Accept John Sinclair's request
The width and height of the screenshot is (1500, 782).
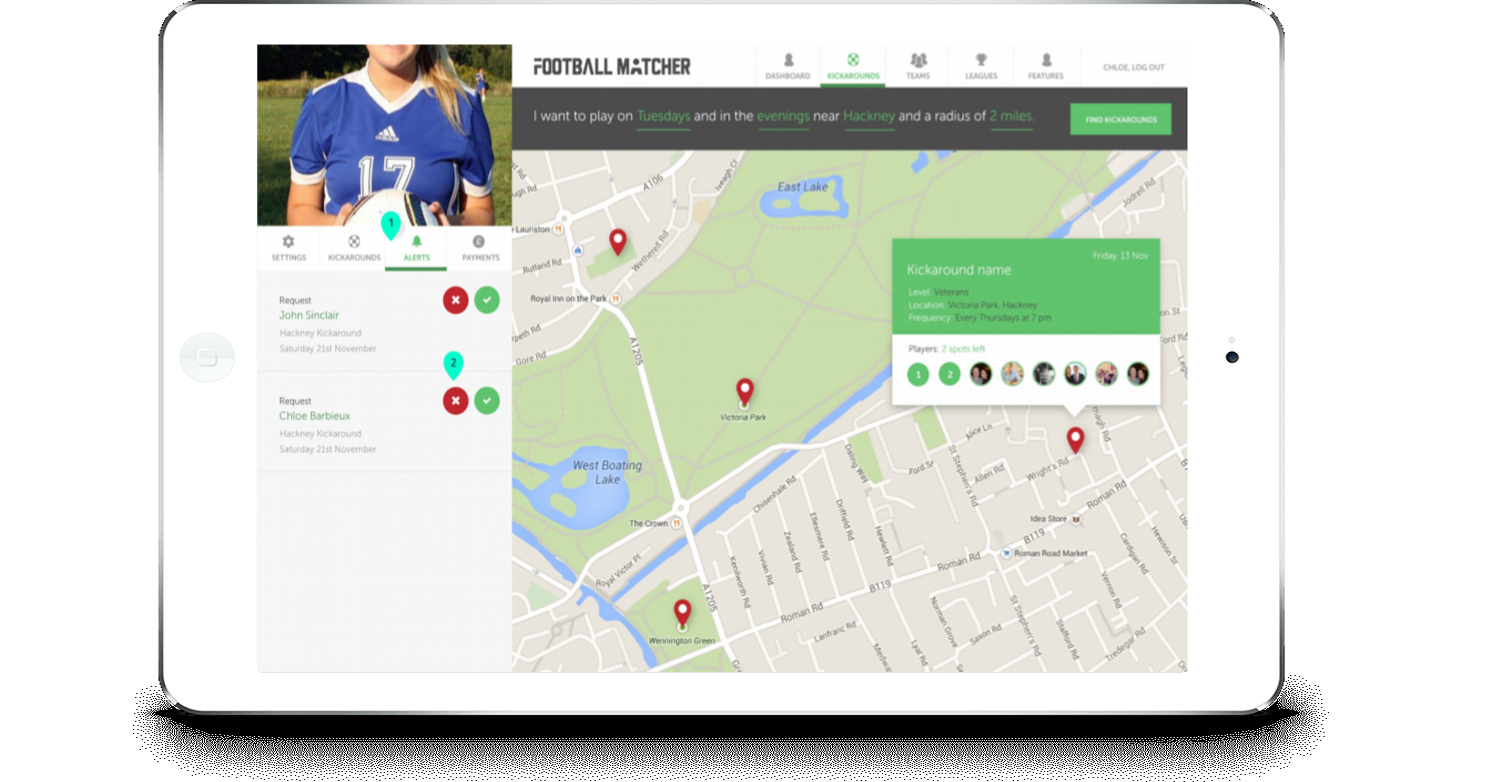(x=487, y=300)
